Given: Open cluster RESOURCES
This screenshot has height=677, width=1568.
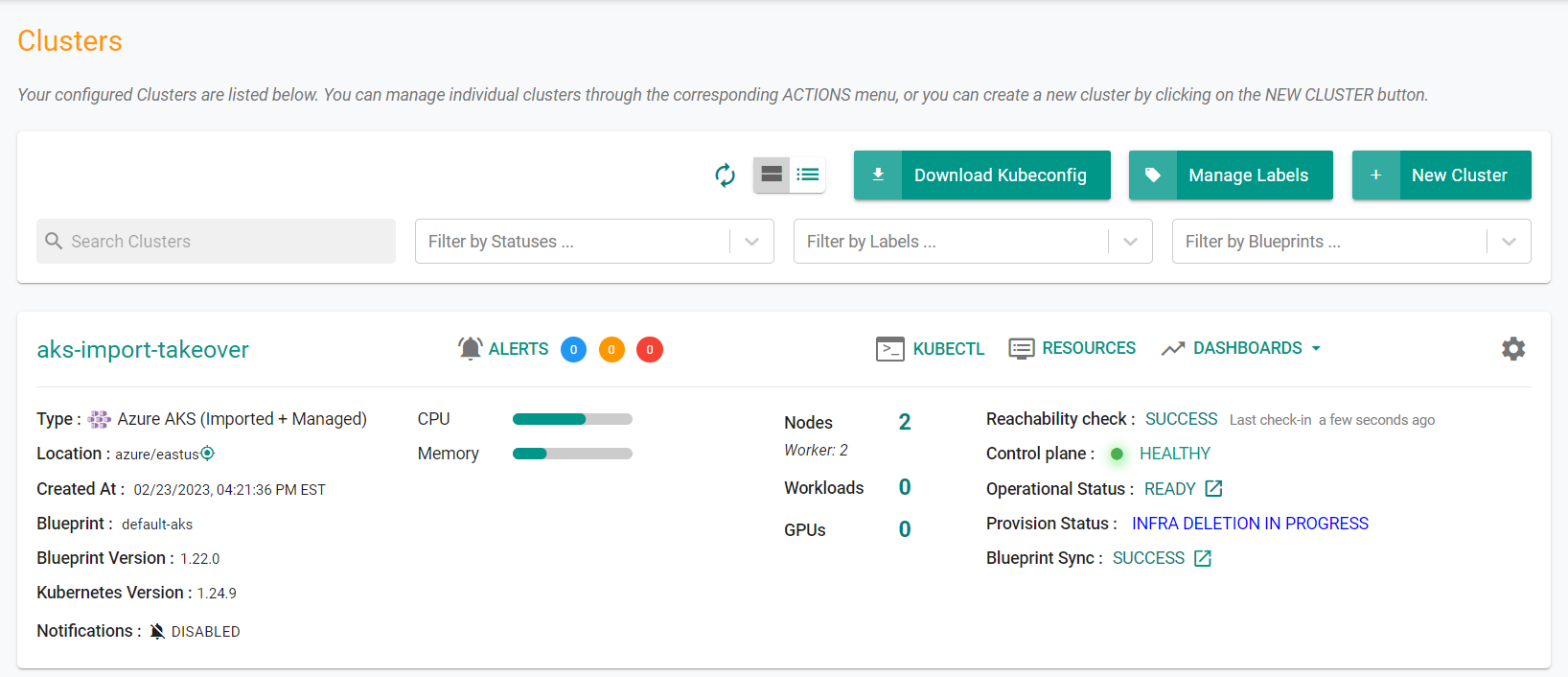Looking at the screenshot, I should point(1072,348).
